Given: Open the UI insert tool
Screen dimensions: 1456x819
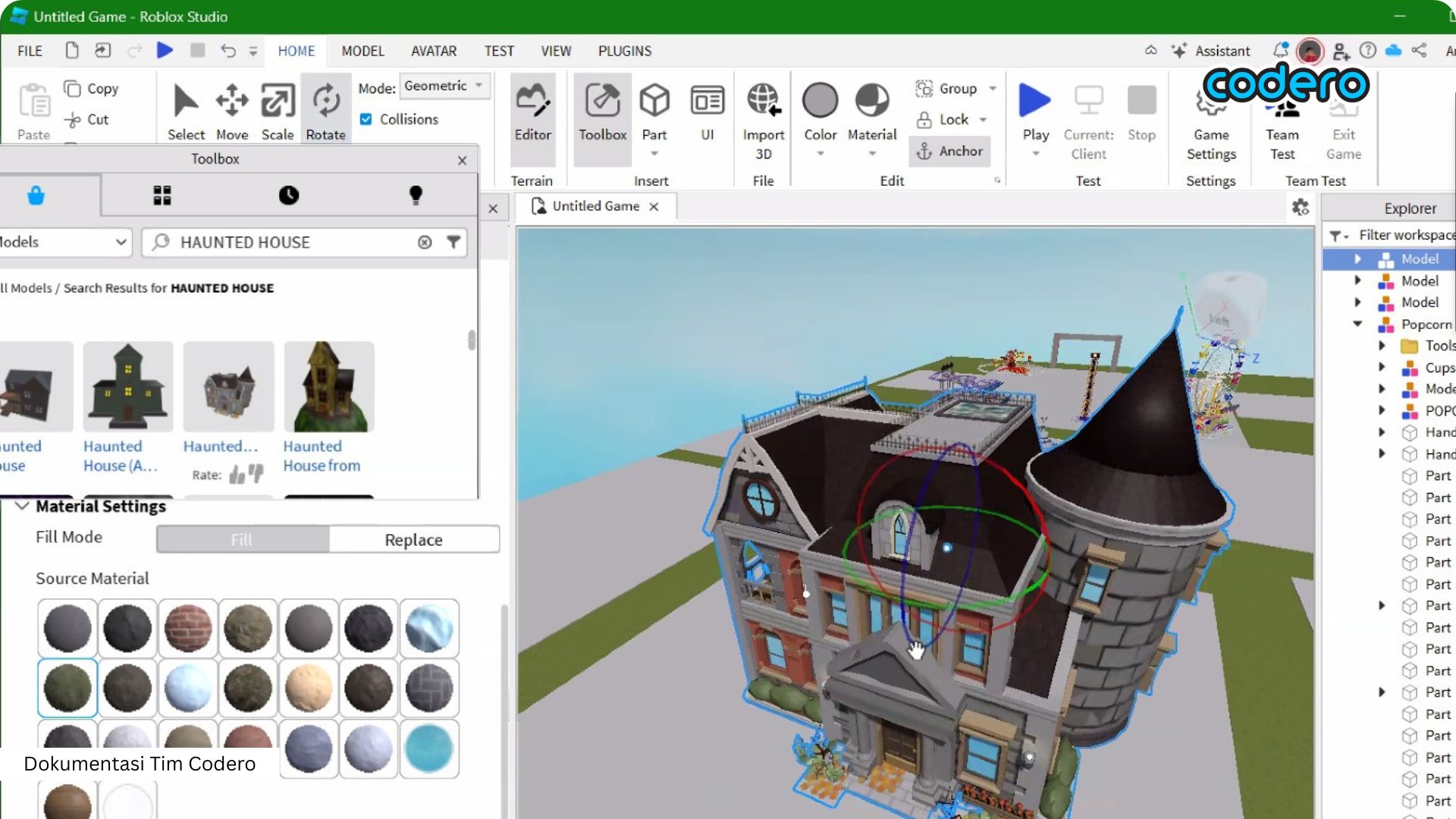Looking at the screenshot, I should click(707, 112).
